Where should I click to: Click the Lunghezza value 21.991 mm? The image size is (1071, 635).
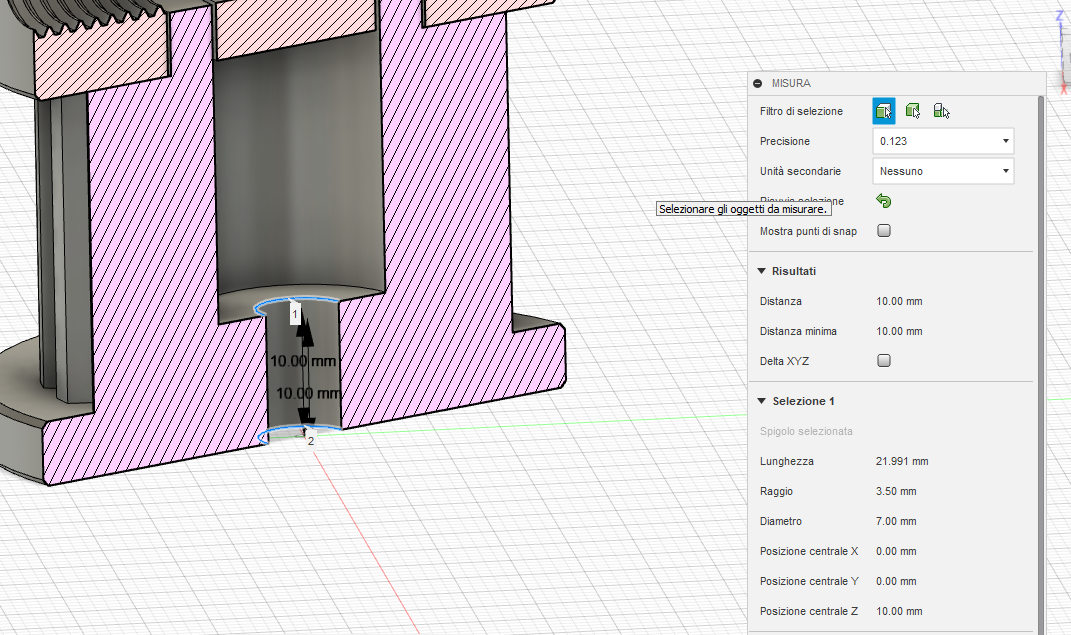click(902, 462)
